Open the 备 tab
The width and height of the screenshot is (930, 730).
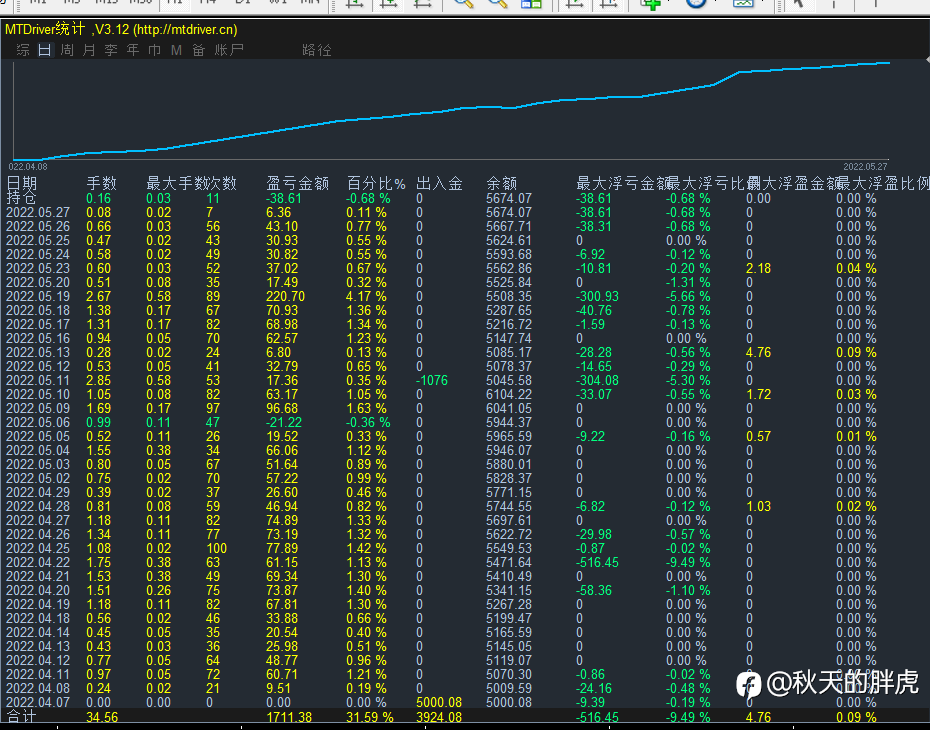(x=198, y=50)
